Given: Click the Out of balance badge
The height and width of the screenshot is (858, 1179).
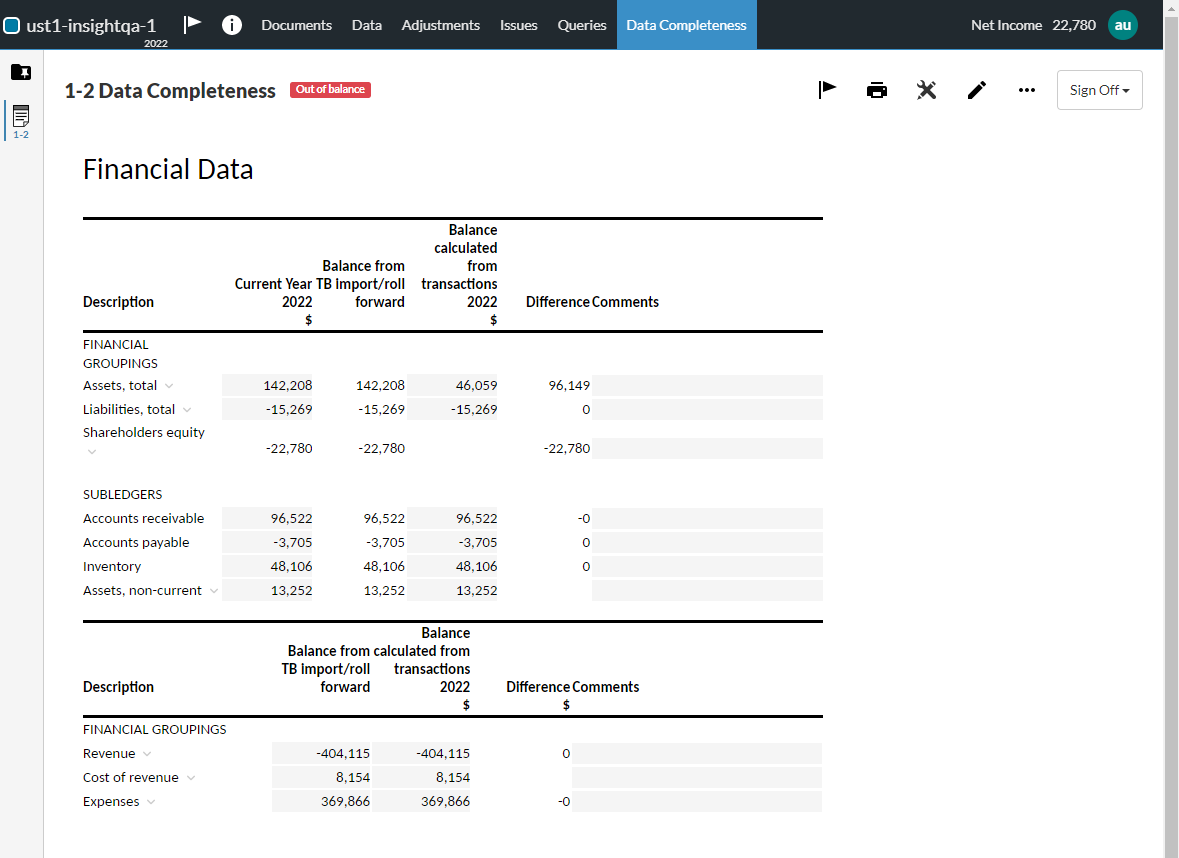Looking at the screenshot, I should point(330,90).
